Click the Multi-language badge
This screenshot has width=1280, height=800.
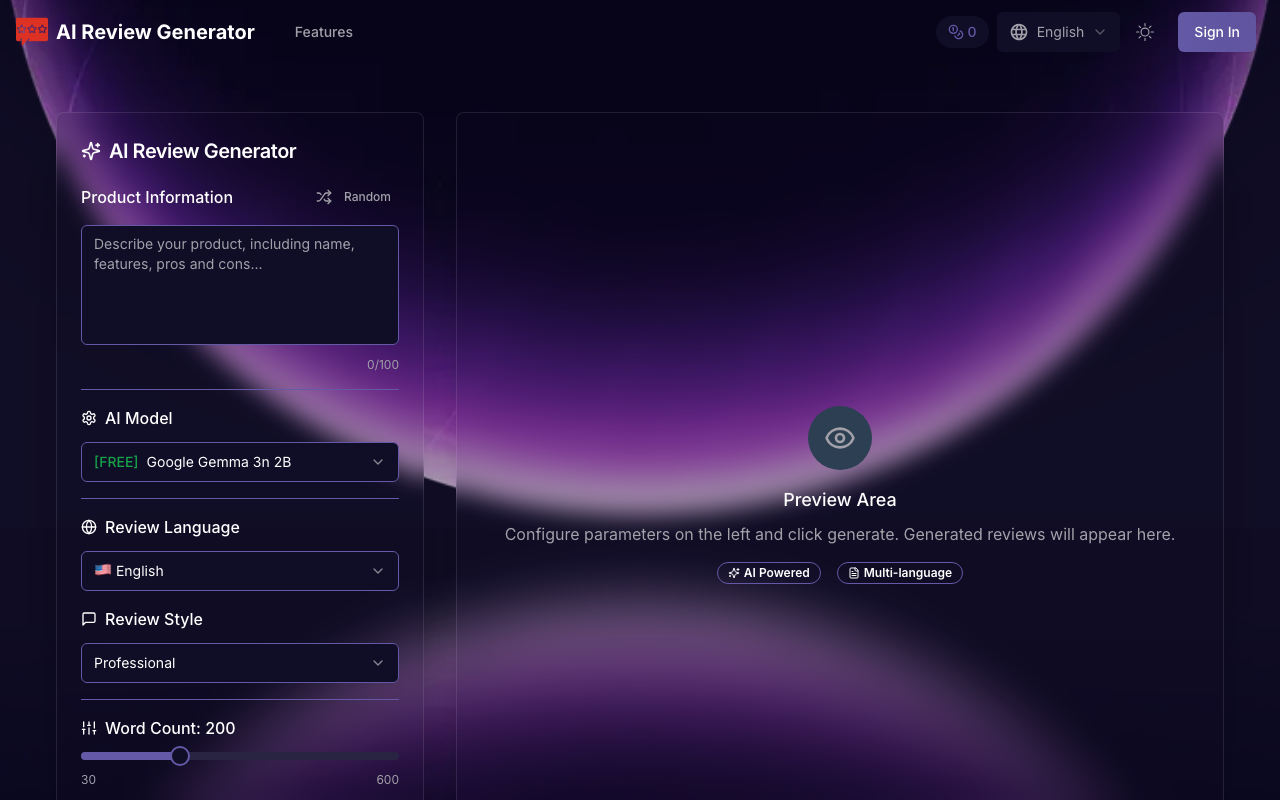point(900,573)
